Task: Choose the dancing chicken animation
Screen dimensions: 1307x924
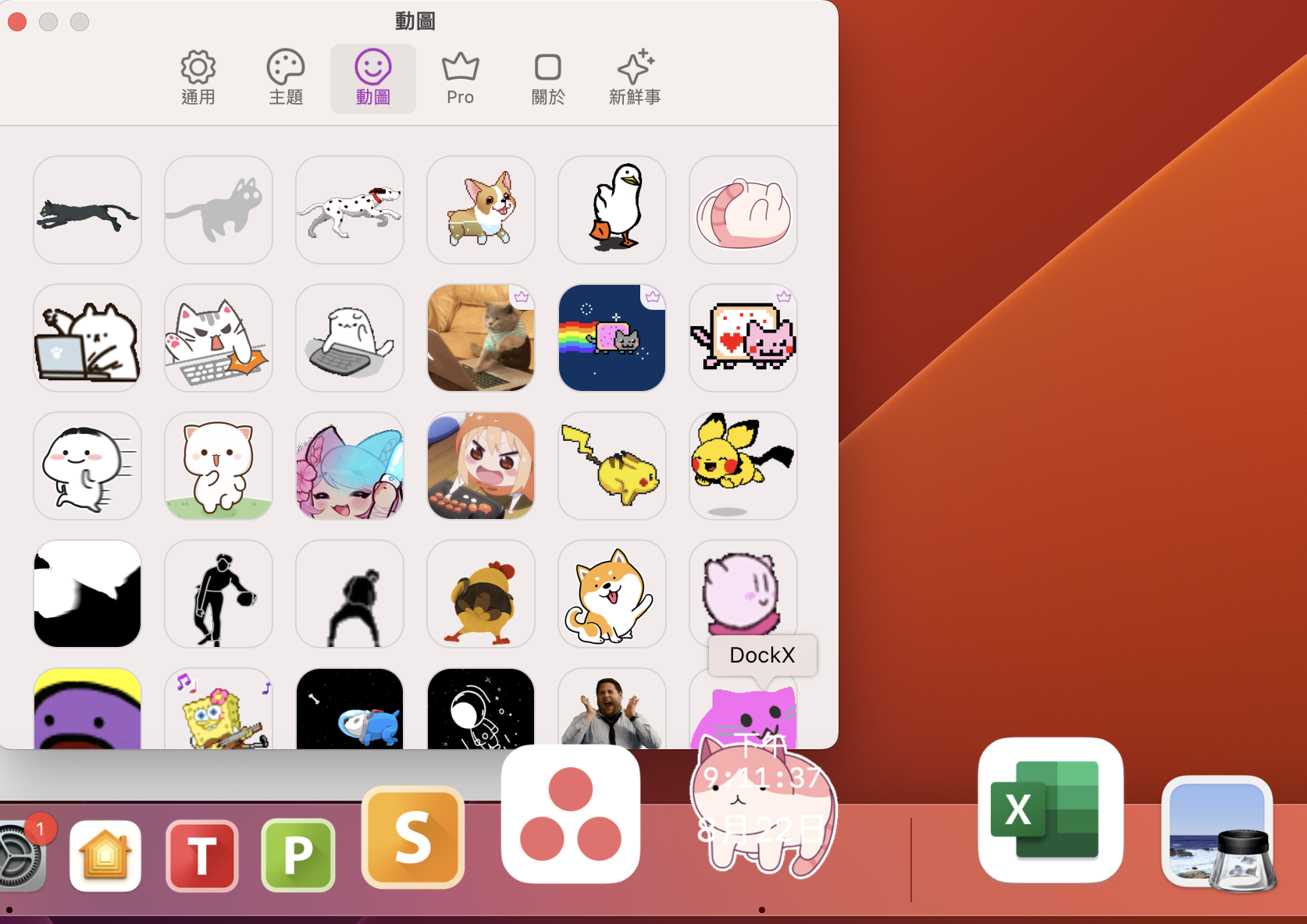Action: click(481, 594)
